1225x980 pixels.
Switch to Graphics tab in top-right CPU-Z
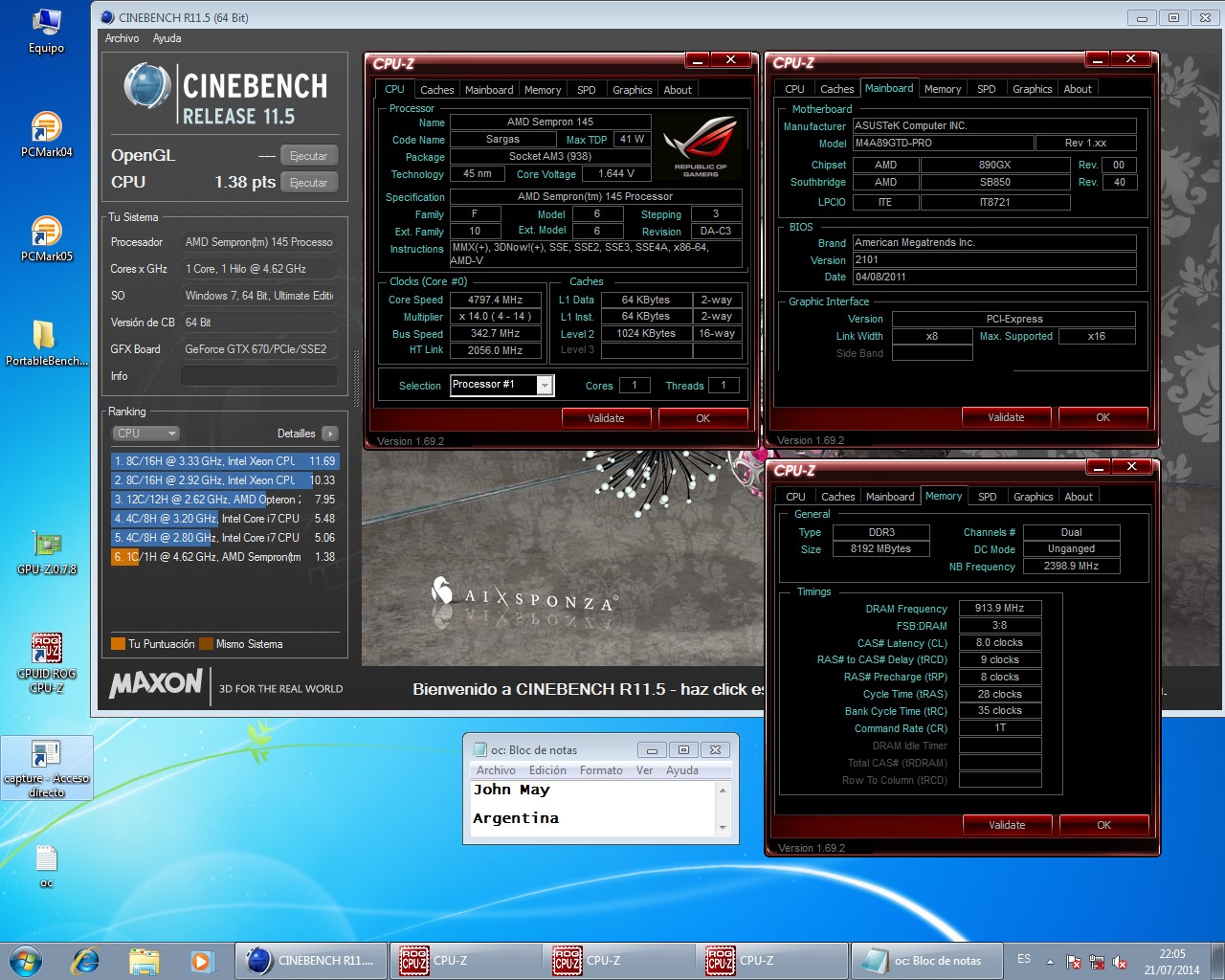click(x=1033, y=89)
